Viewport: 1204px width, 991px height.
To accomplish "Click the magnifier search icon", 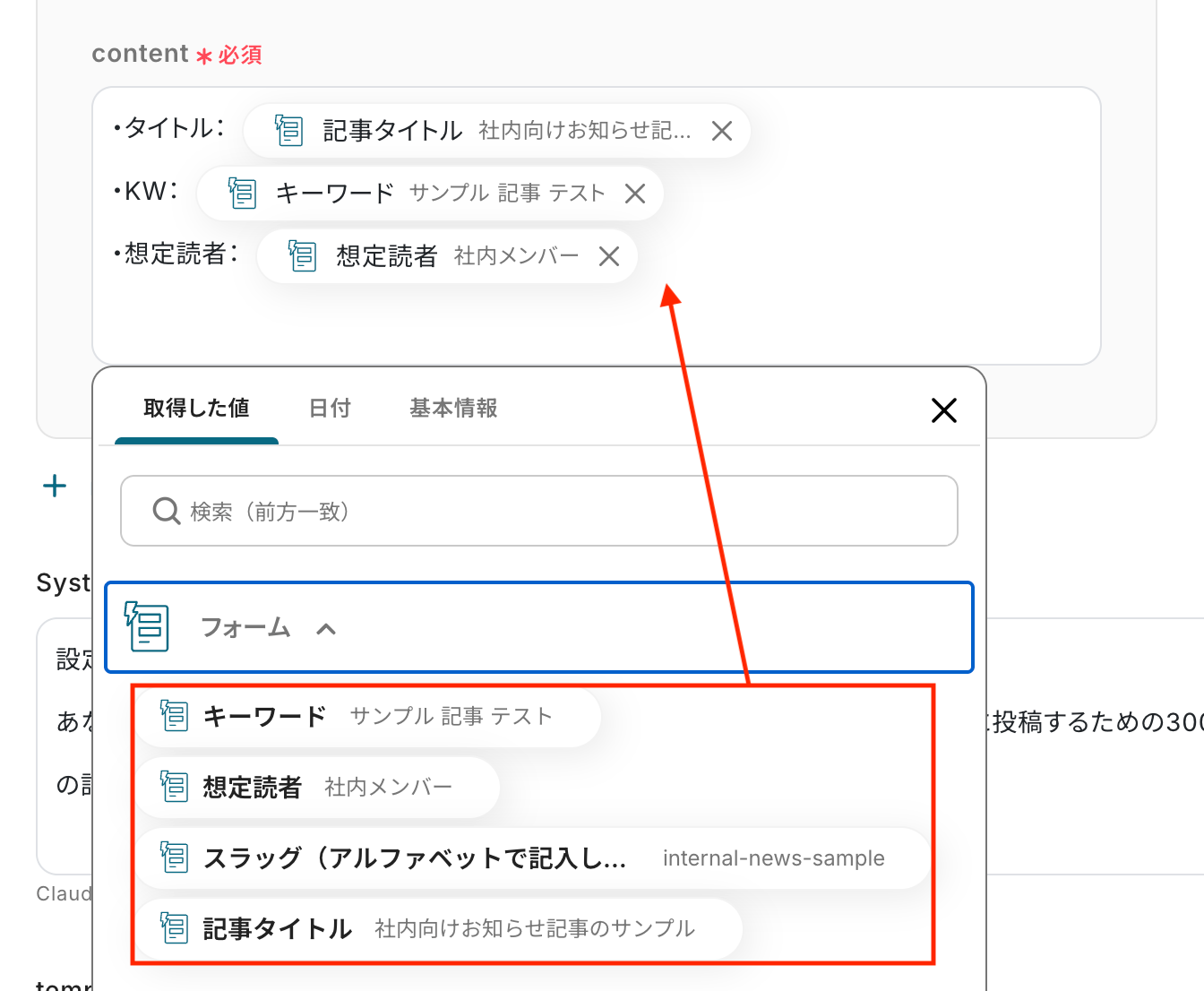I will pyautogui.click(x=167, y=511).
